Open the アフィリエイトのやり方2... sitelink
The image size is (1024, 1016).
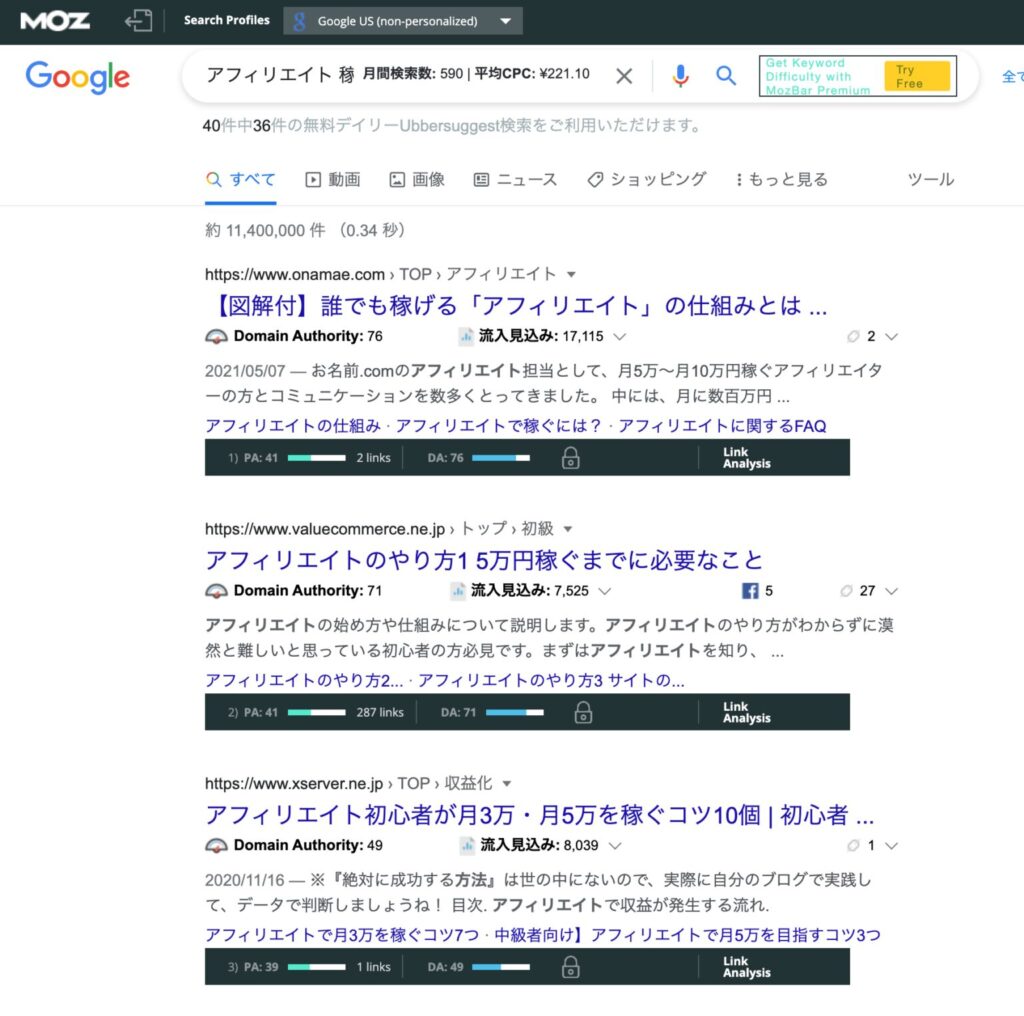pos(304,680)
